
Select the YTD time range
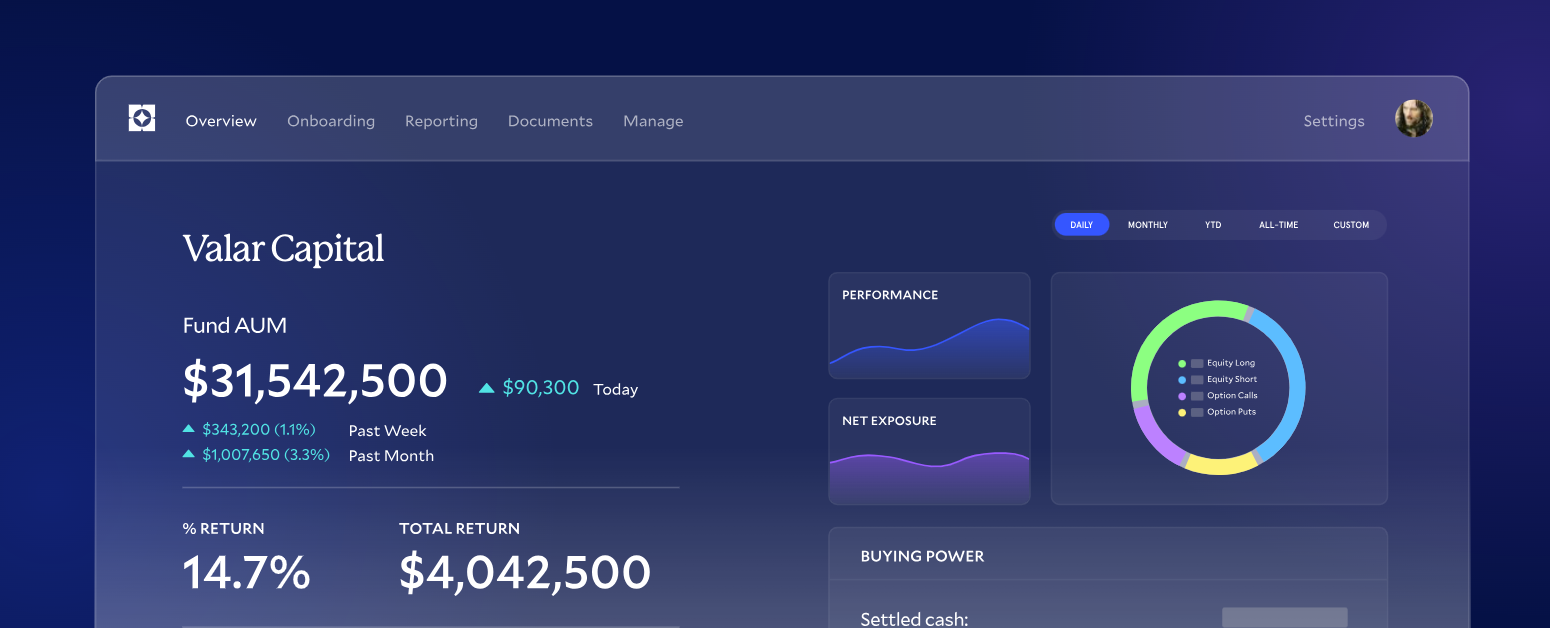coord(1213,224)
